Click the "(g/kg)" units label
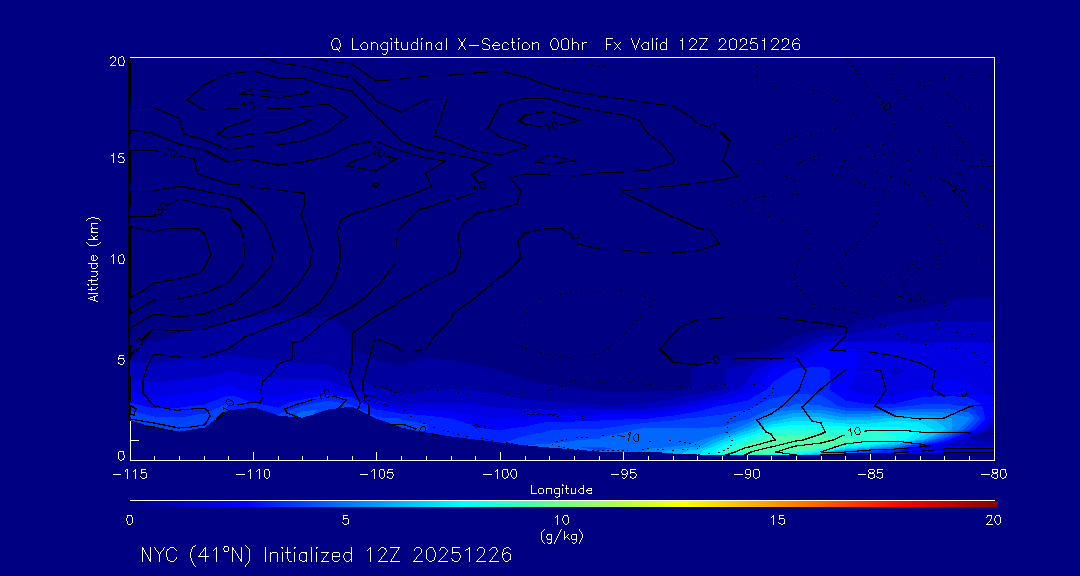Viewport: 1080px width, 576px height. coord(562,535)
